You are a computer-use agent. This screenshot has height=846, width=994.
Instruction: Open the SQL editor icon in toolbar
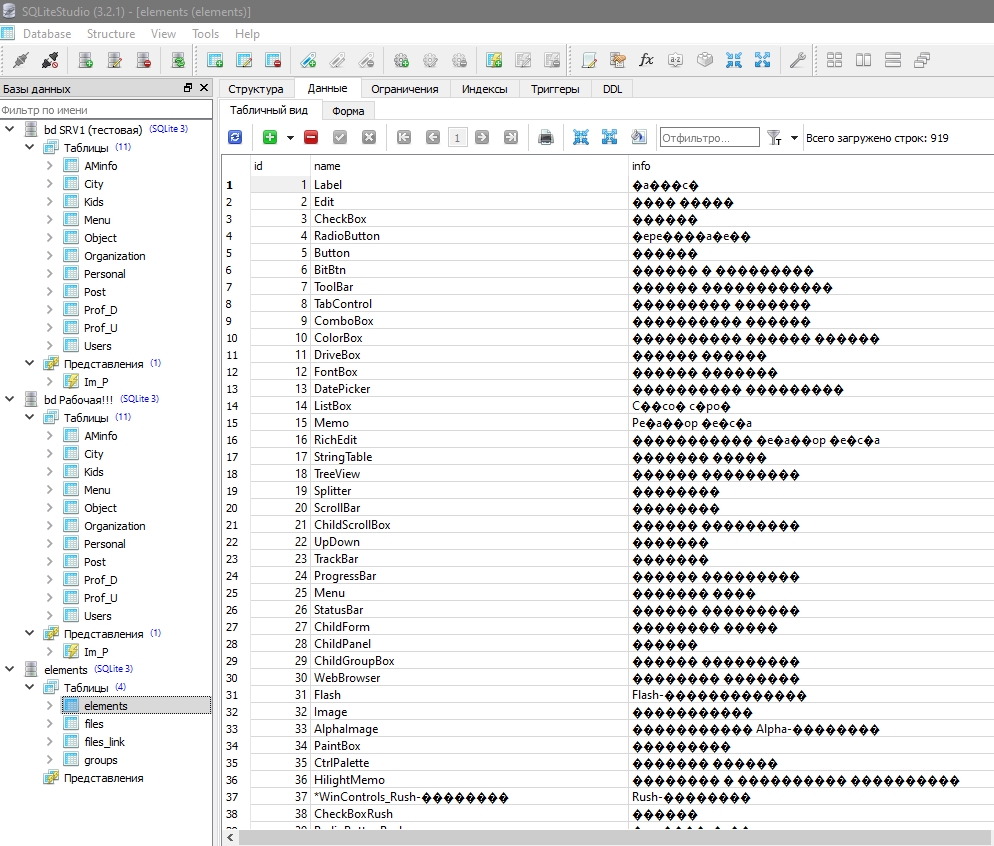click(589, 60)
